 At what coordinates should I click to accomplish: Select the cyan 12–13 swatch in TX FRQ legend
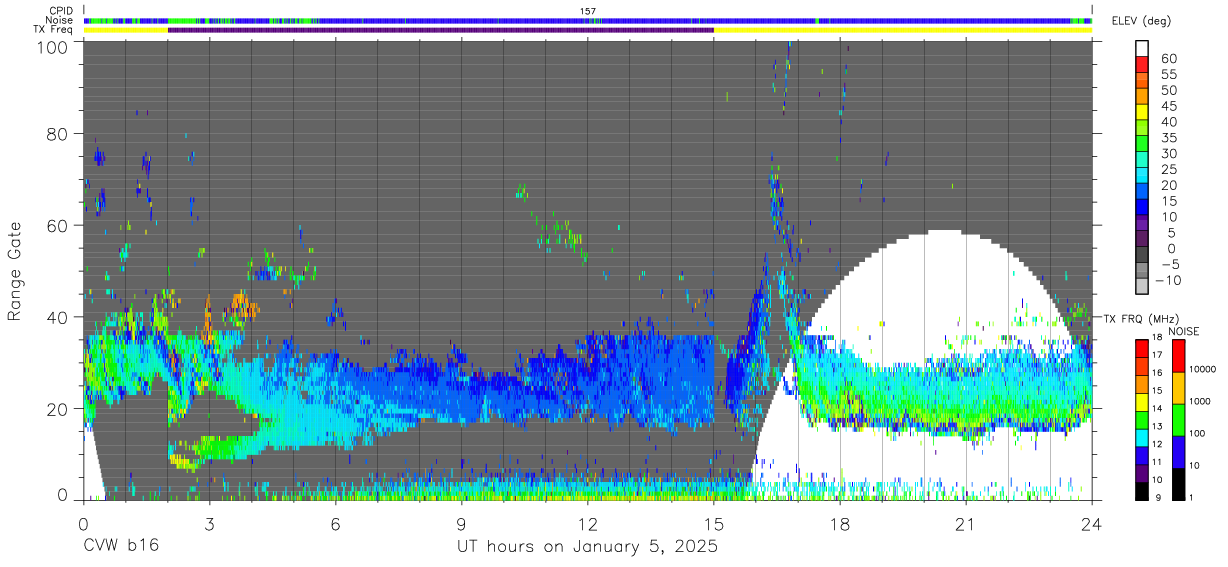tap(1141, 437)
